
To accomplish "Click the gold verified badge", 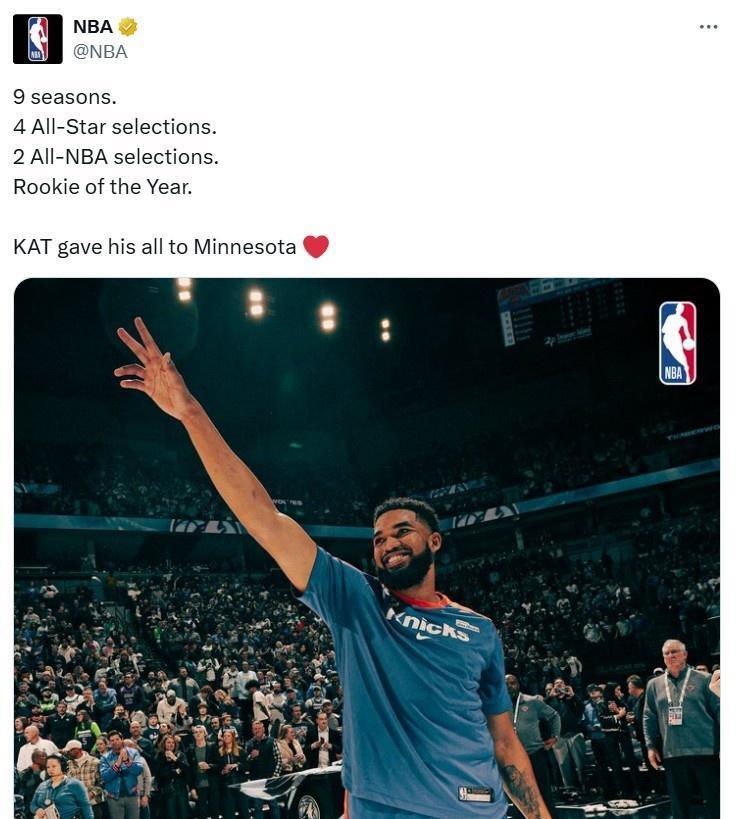I will pos(128,27).
